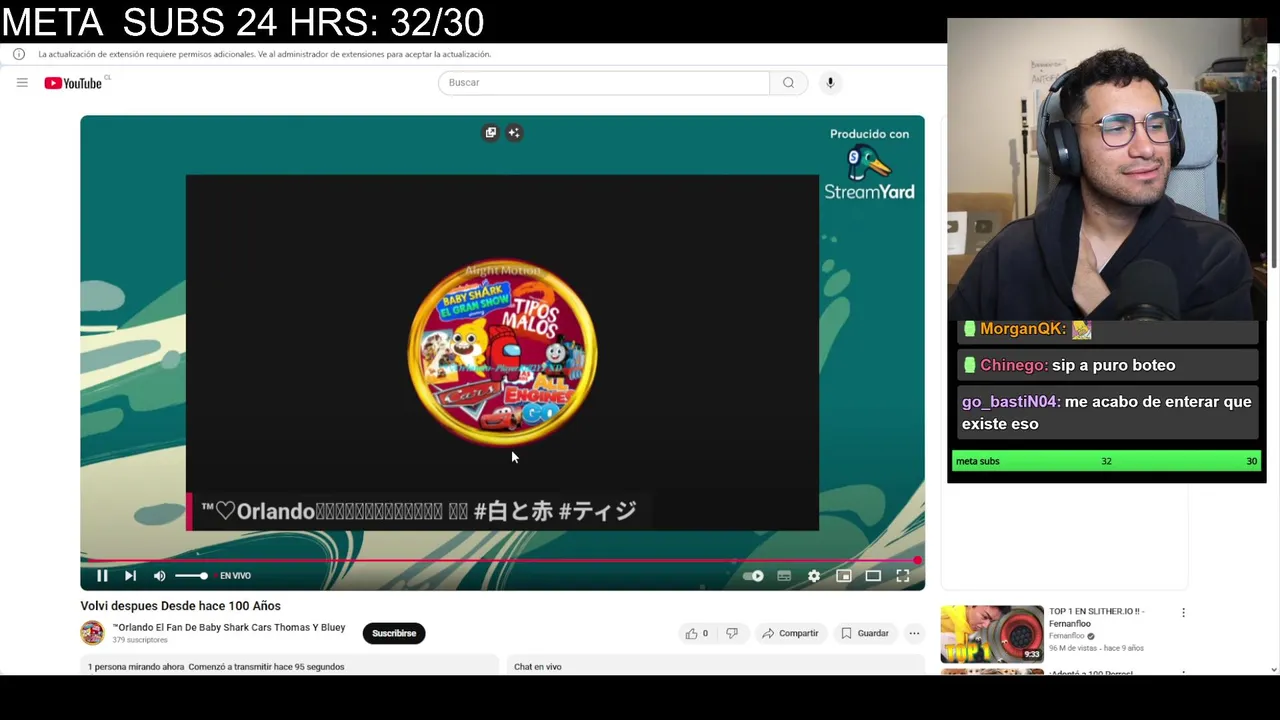Open the TOP 1 EN SLITHER.IO thumbnail
The height and width of the screenshot is (720, 1280).
(x=992, y=634)
